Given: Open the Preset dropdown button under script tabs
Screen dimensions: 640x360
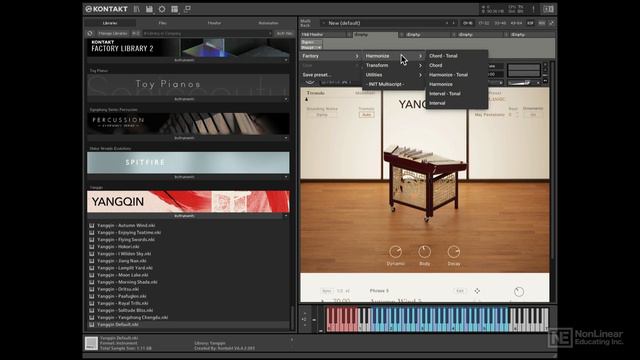Looking at the screenshot, I should pos(311,47).
